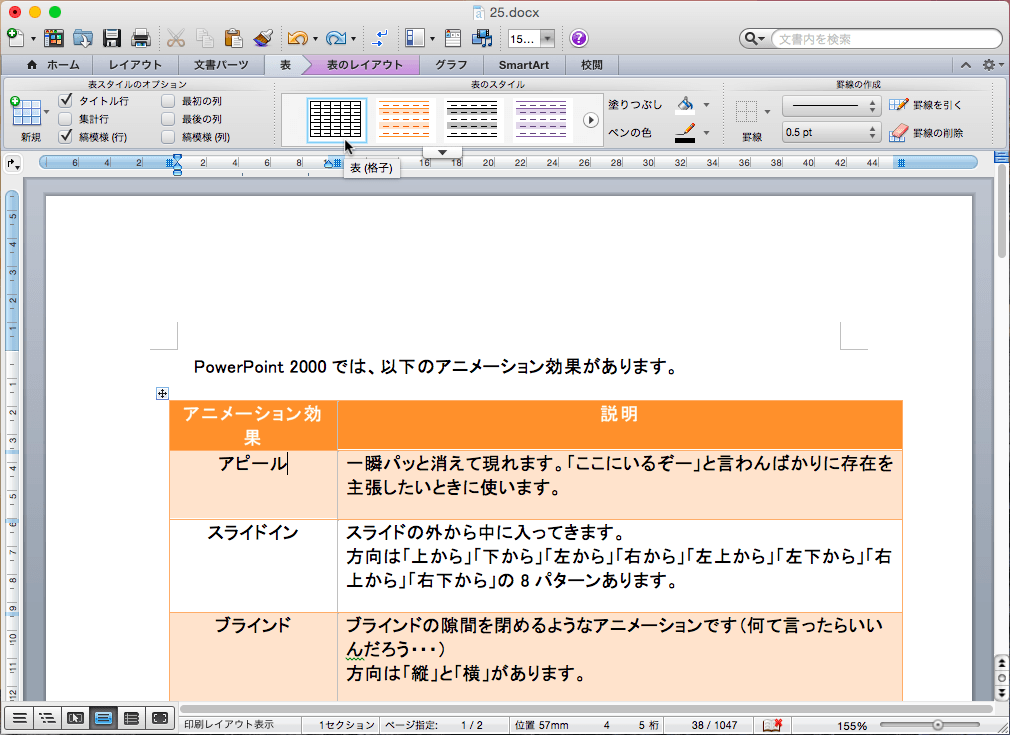This screenshot has height=735, width=1010.
Task: Click the Undo arrow icon
Action: [x=297, y=39]
